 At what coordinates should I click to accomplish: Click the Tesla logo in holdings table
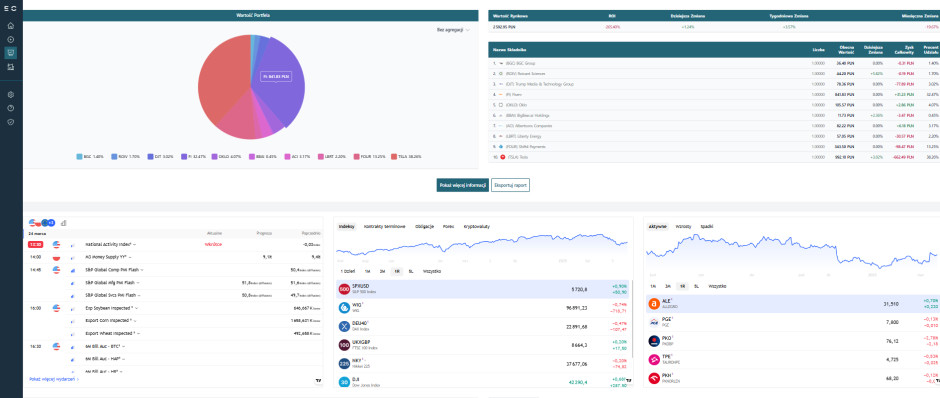pos(502,157)
